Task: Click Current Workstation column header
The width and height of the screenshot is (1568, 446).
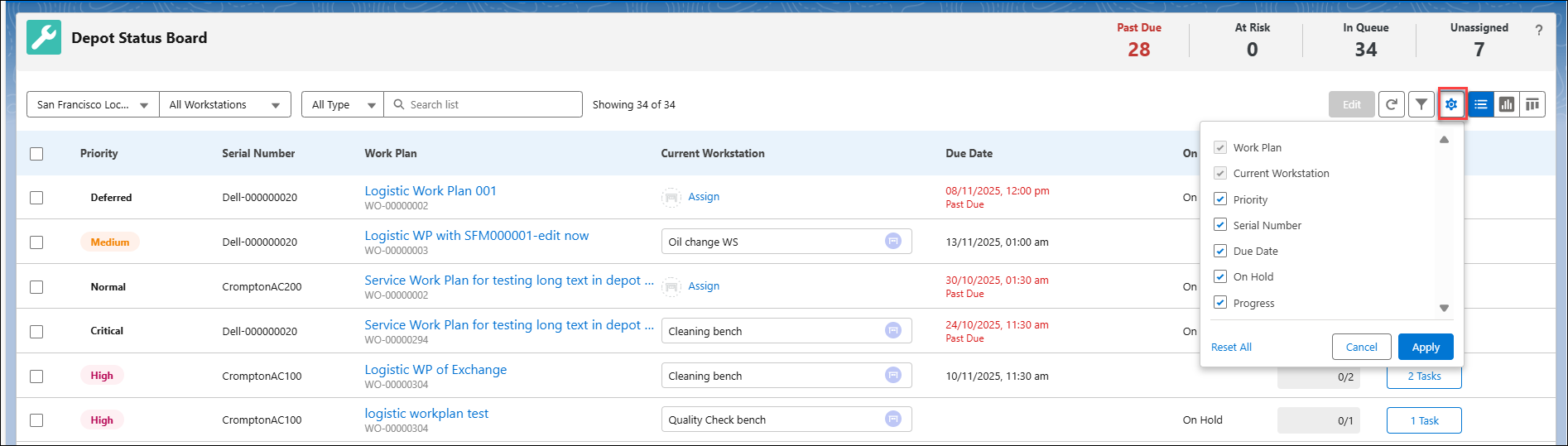Action: tap(713, 153)
